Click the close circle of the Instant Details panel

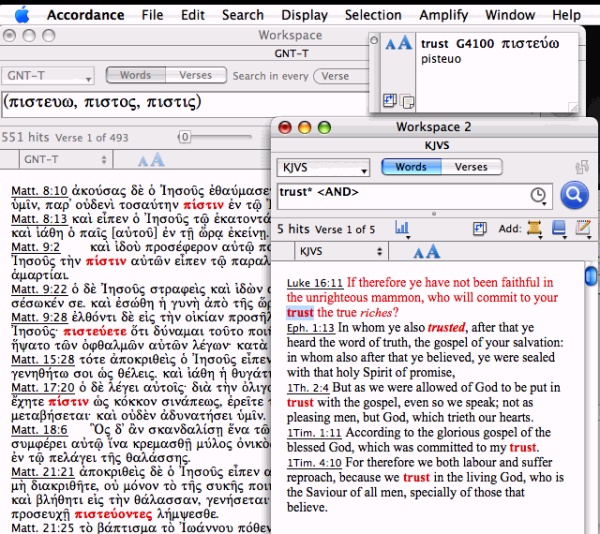coord(374,40)
